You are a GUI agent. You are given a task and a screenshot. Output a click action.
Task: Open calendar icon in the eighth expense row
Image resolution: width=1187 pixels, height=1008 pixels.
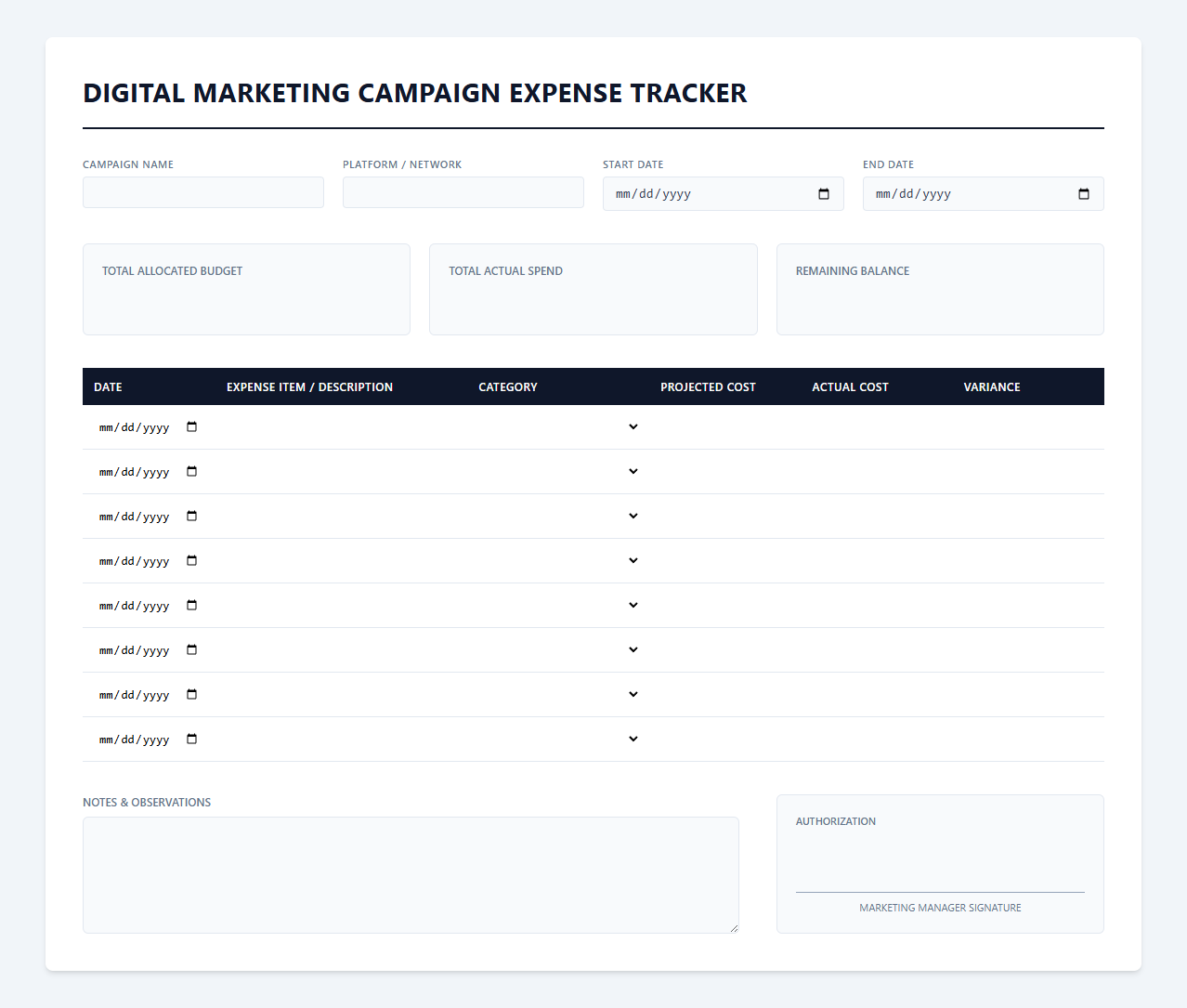192,740
